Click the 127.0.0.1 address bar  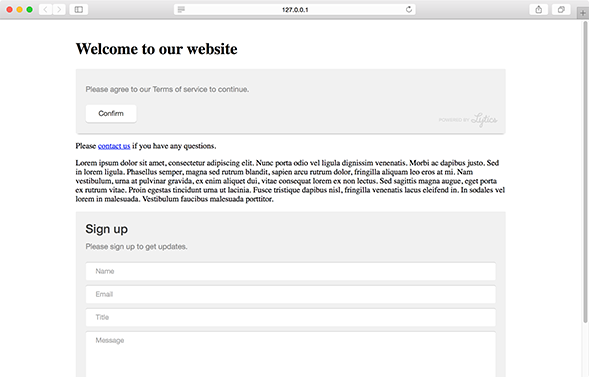295,9
